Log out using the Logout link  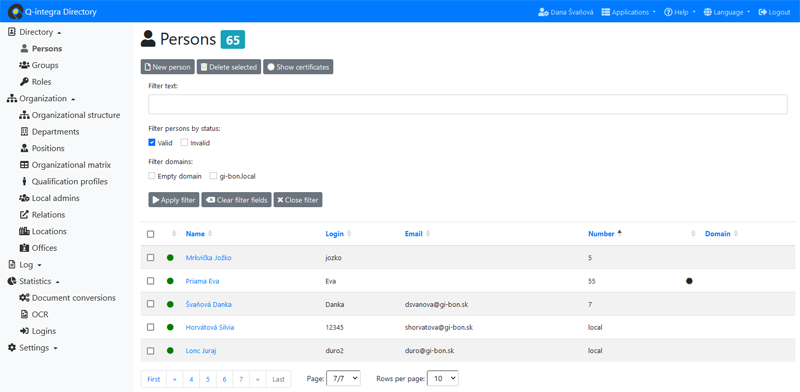[774, 12]
